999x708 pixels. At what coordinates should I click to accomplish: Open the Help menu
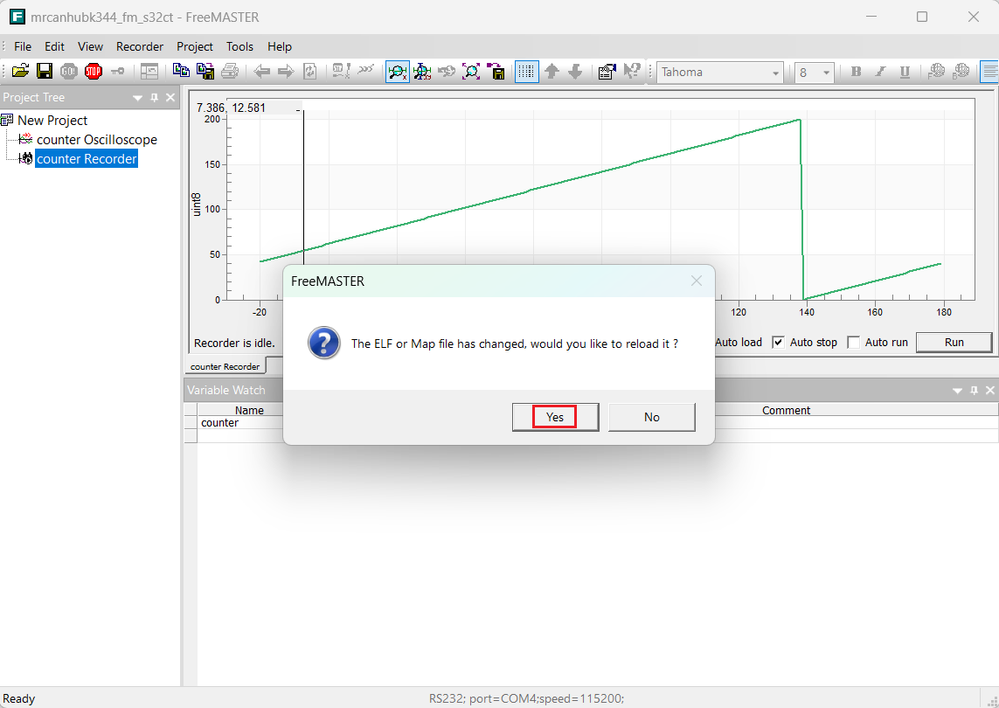coord(279,47)
